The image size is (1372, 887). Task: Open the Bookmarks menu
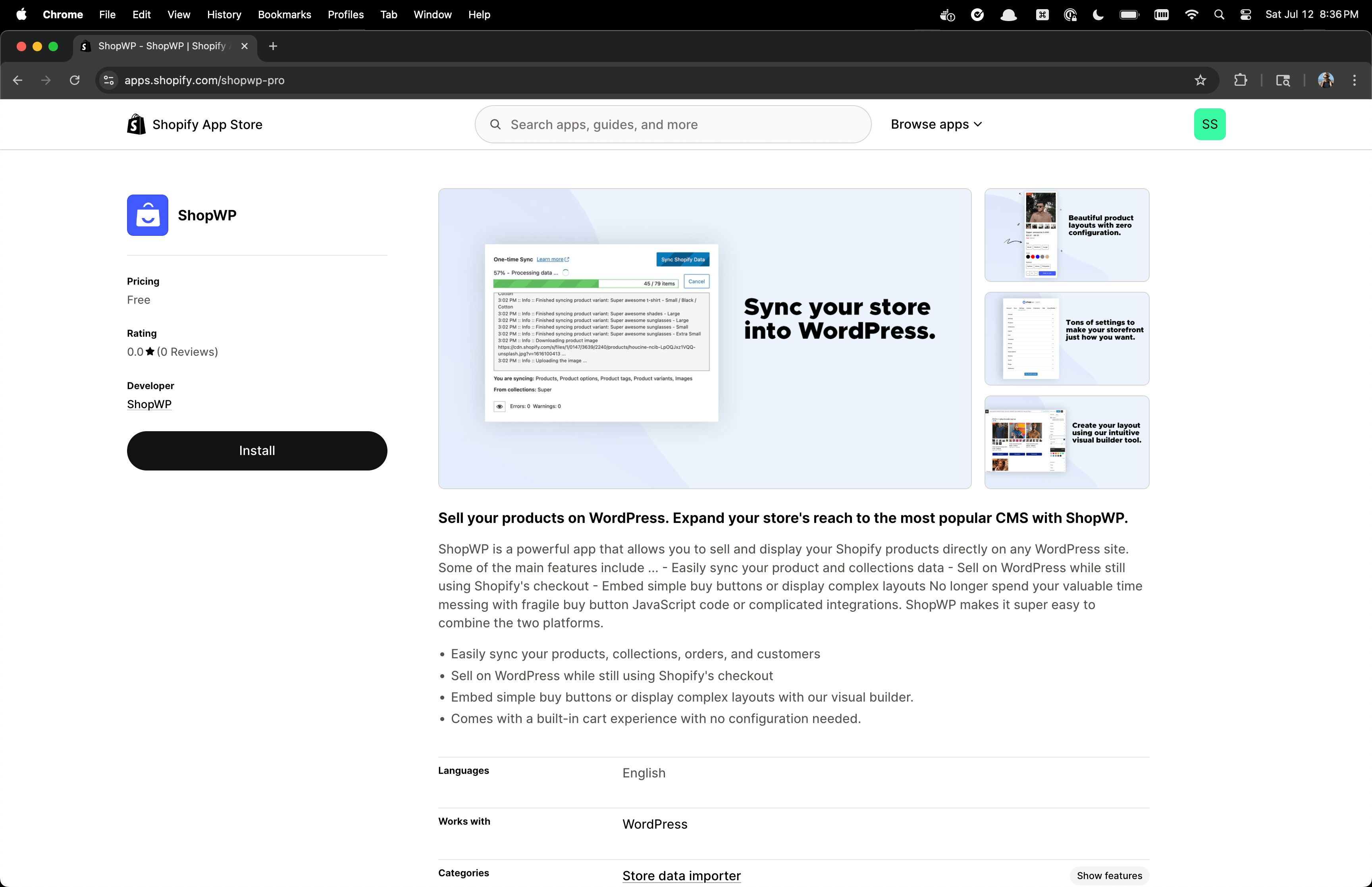click(x=284, y=14)
